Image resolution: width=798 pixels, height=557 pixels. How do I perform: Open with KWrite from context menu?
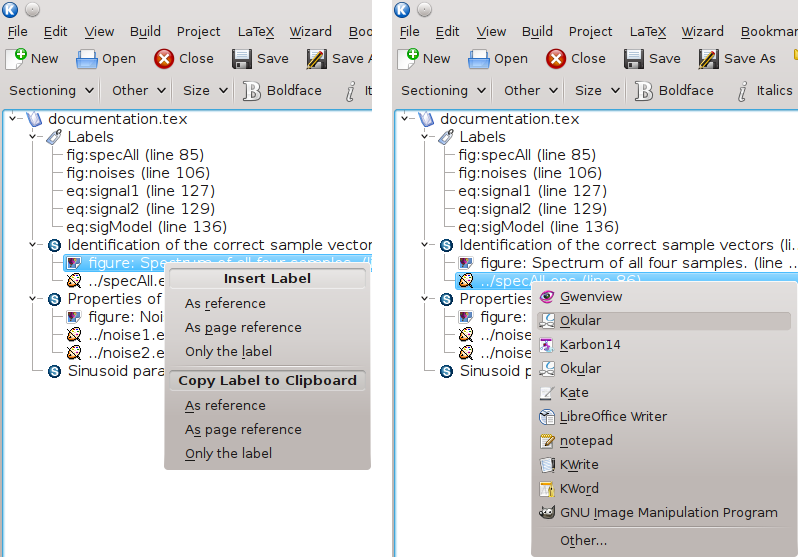[x=664, y=464]
